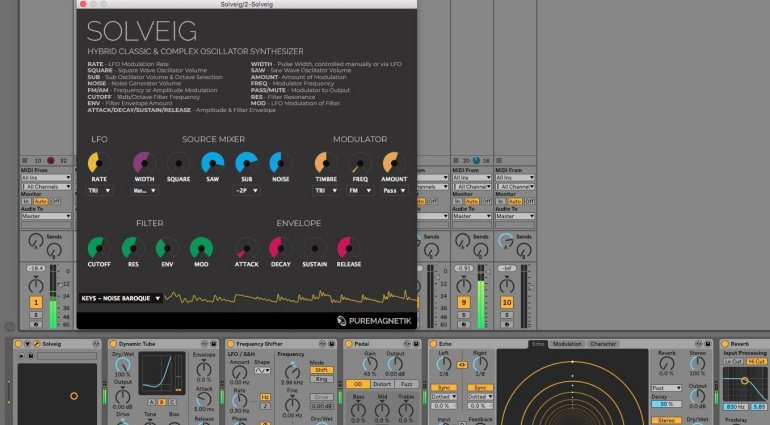This screenshot has height=425, width=770.
Task: Click the Reverb Decay percentage slider
Action: pos(667,403)
